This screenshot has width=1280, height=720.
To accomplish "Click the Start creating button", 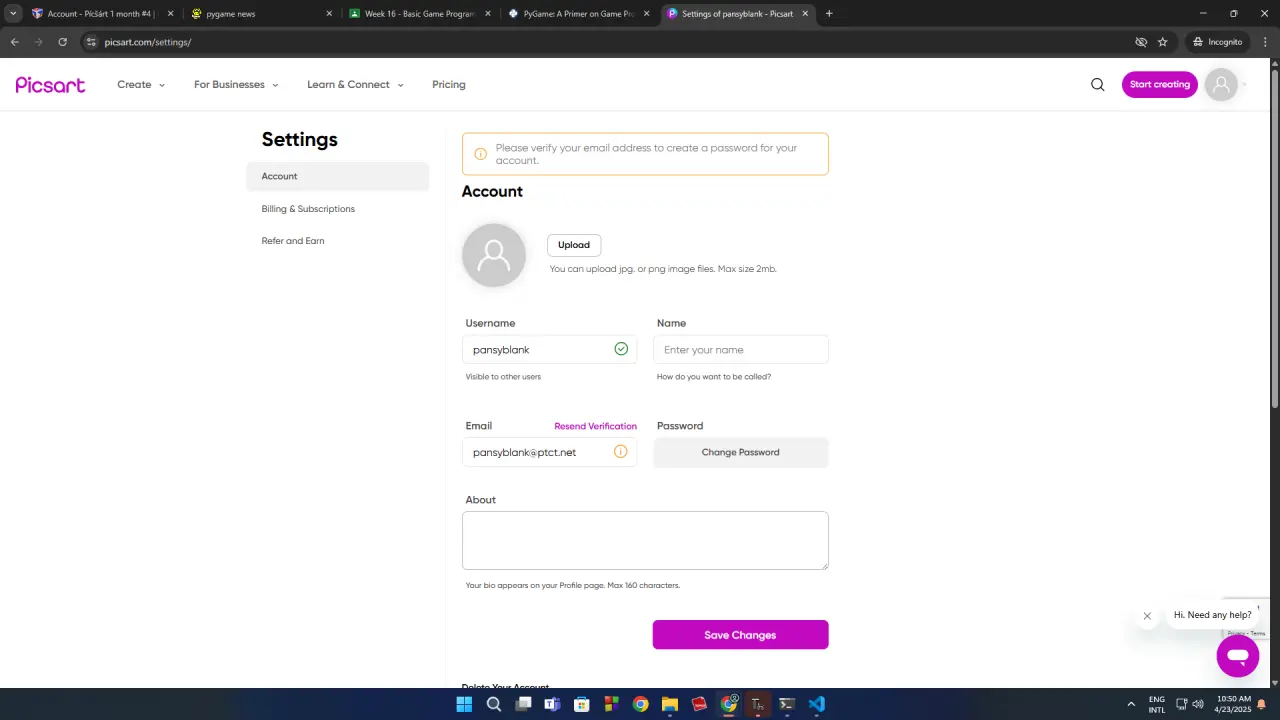I will click(x=1159, y=85).
